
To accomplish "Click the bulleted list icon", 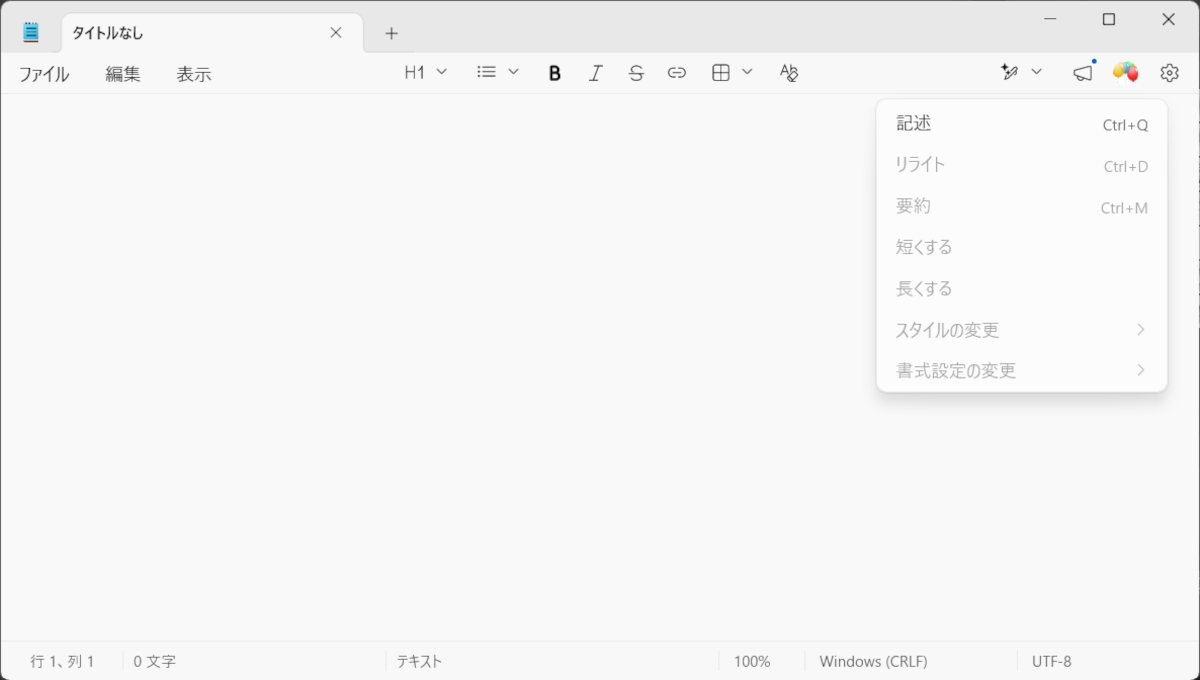I will [x=487, y=72].
